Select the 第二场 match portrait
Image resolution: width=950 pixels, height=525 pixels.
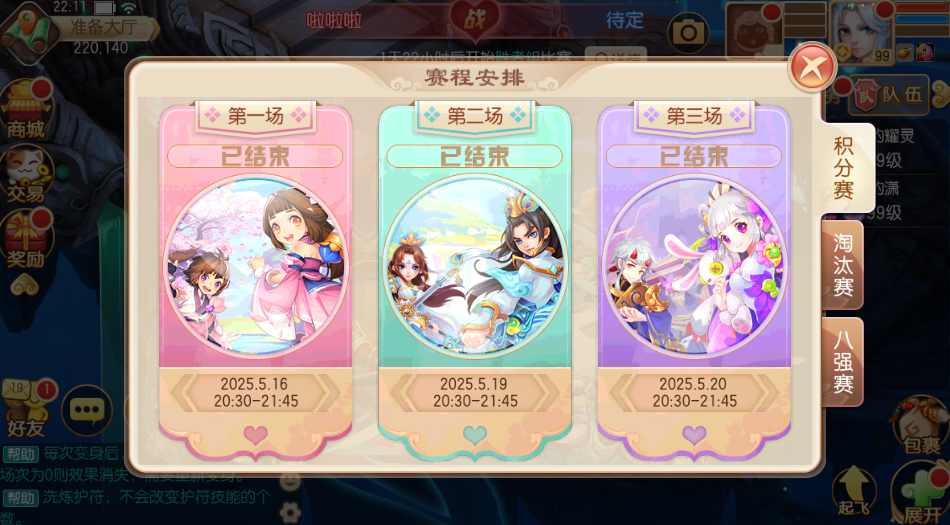pyautogui.click(x=475, y=266)
